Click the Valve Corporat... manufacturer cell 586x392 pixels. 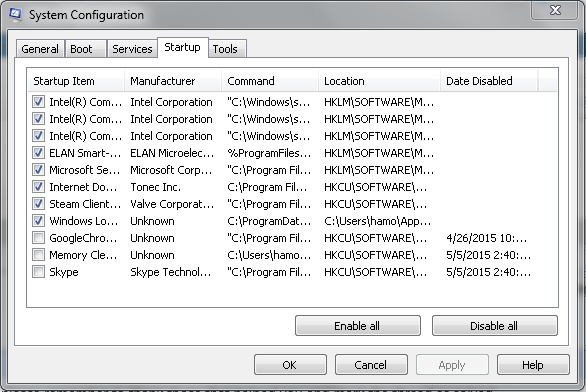click(x=172, y=204)
